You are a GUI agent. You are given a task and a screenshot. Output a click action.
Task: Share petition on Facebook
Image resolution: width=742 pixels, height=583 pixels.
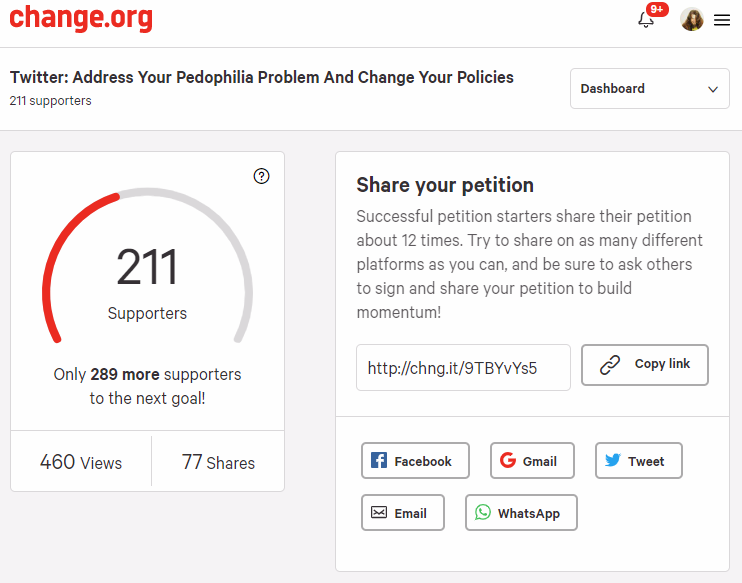coord(415,461)
